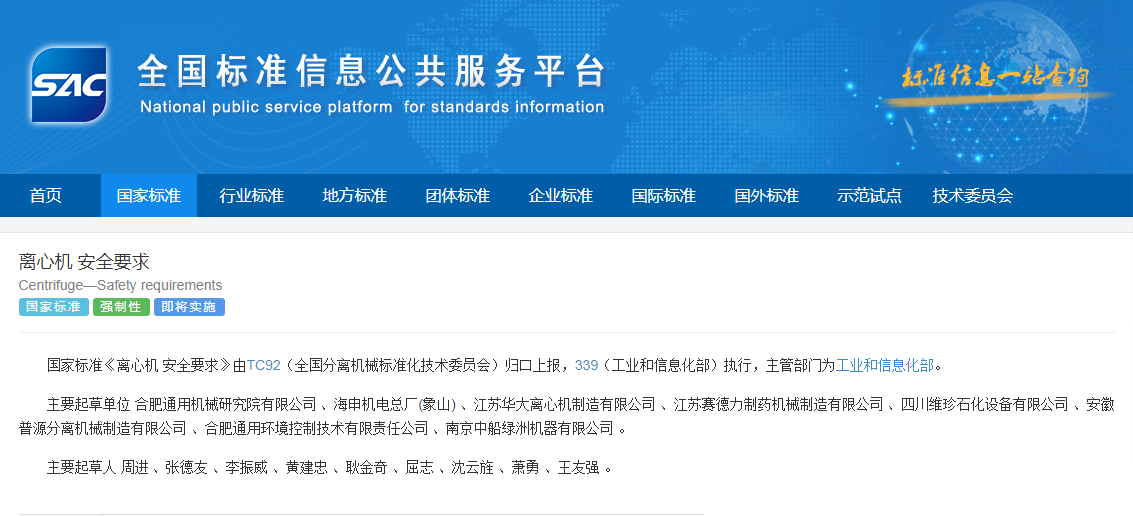Click the TC92 committee link

pyautogui.click(x=263, y=365)
